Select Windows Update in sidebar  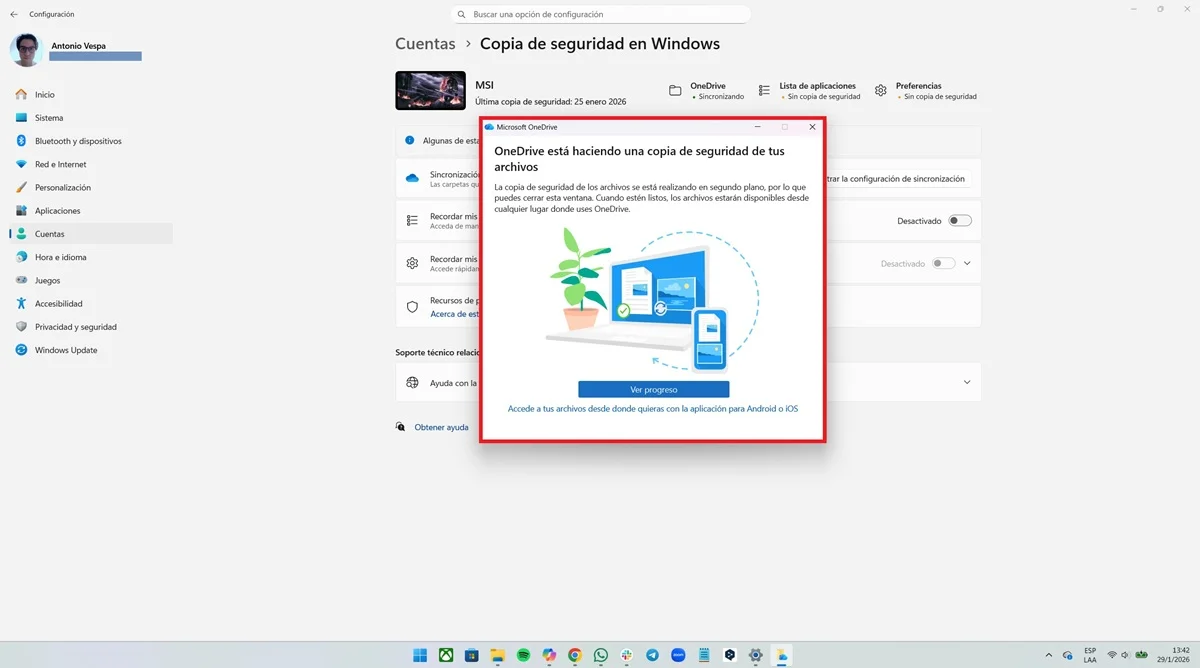click(x=66, y=350)
